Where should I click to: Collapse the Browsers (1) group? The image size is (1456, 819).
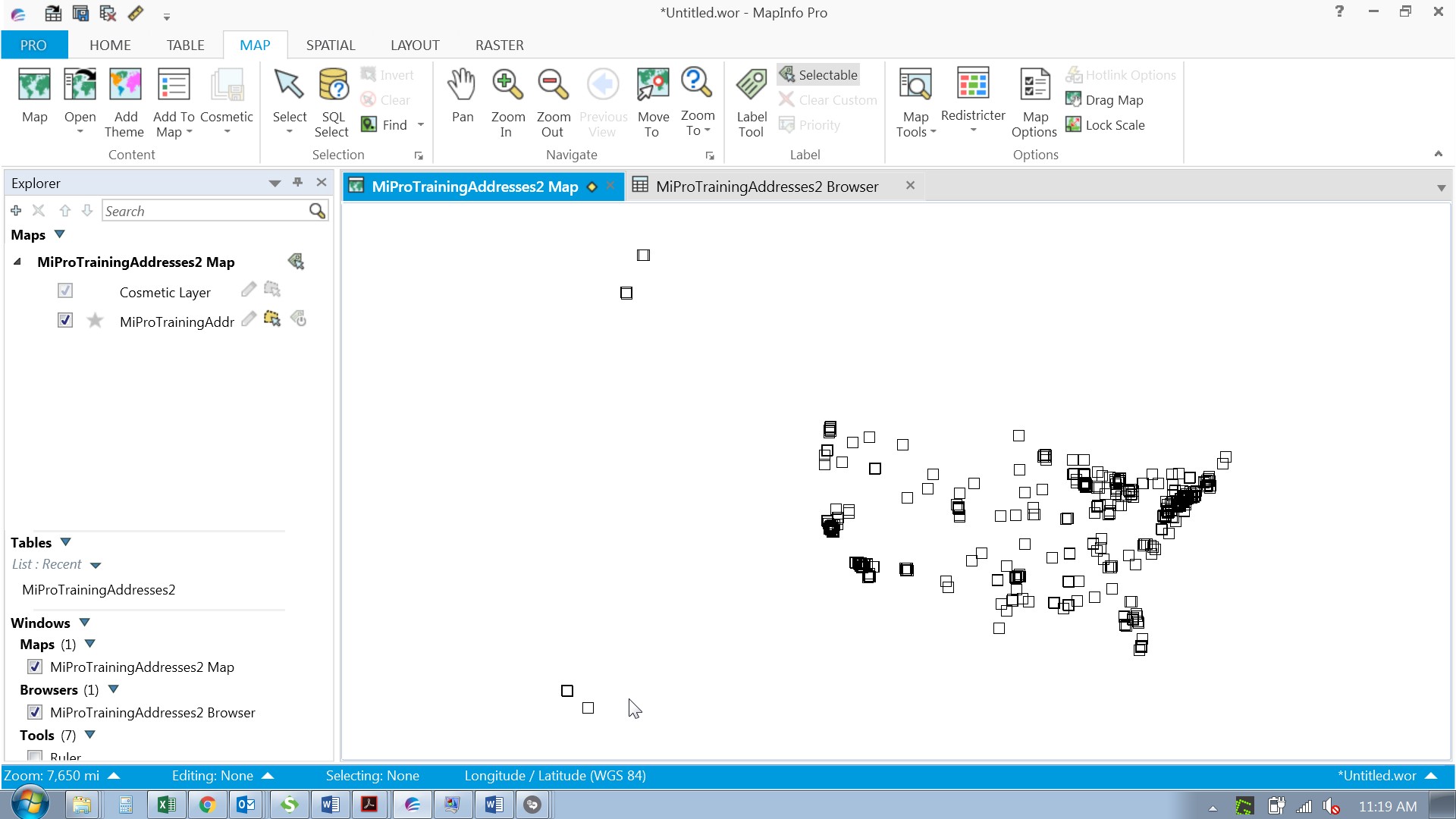[x=114, y=689]
